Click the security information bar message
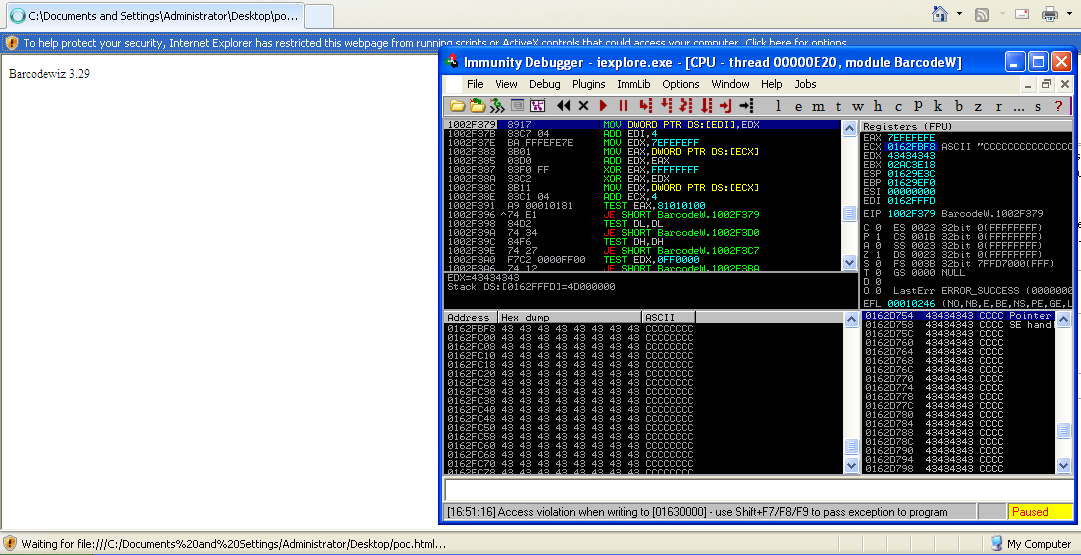 click(x=434, y=43)
